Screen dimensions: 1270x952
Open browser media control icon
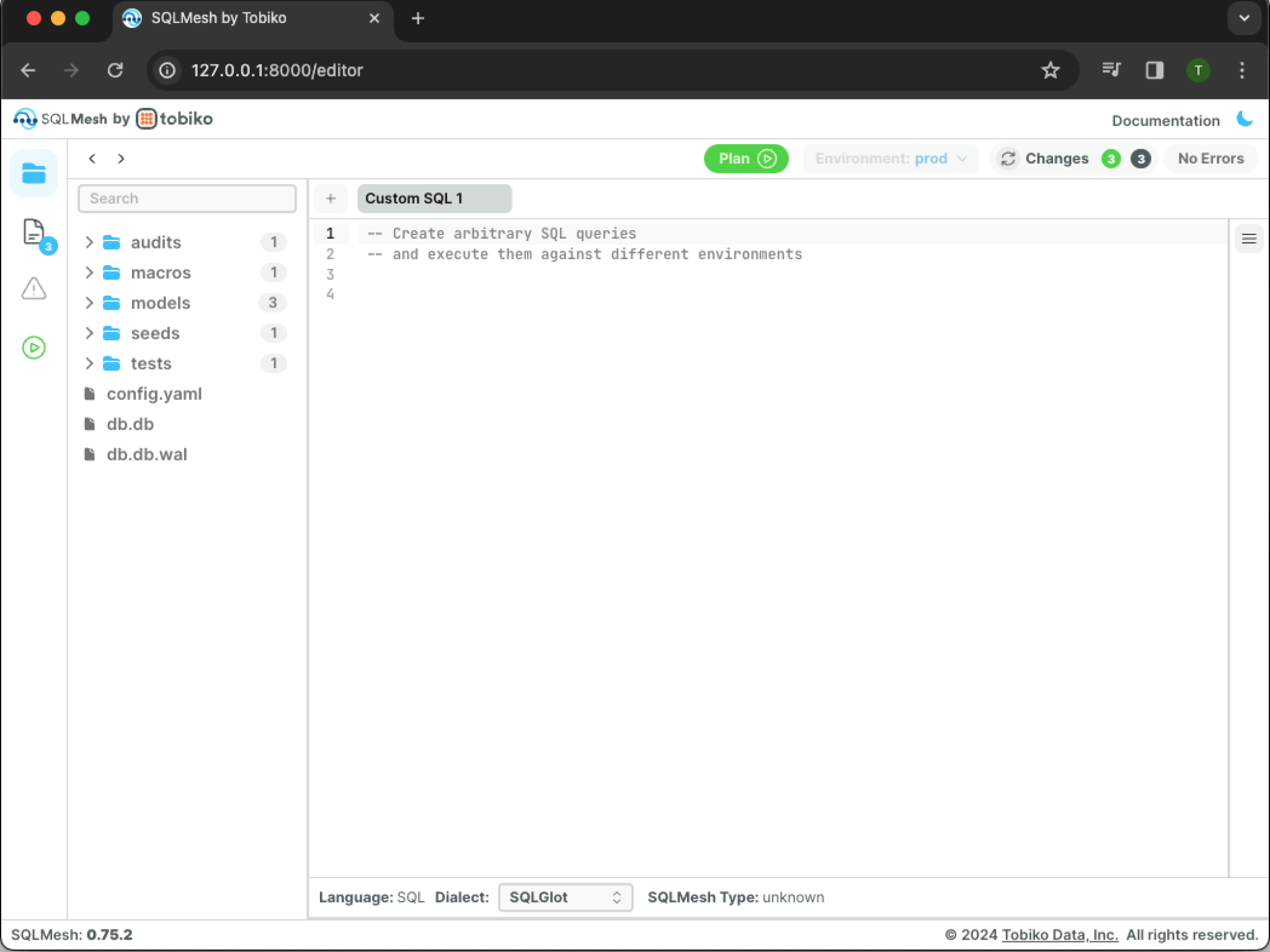point(1111,70)
